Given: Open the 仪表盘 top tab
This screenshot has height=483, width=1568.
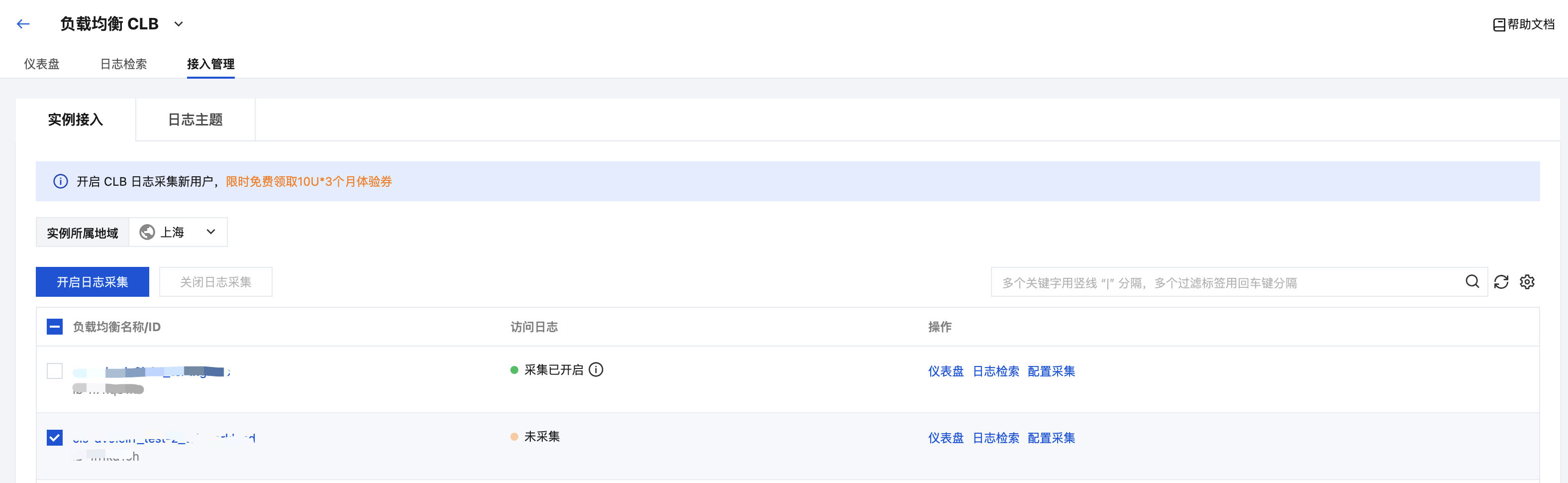Looking at the screenshot, I should 41,64.
